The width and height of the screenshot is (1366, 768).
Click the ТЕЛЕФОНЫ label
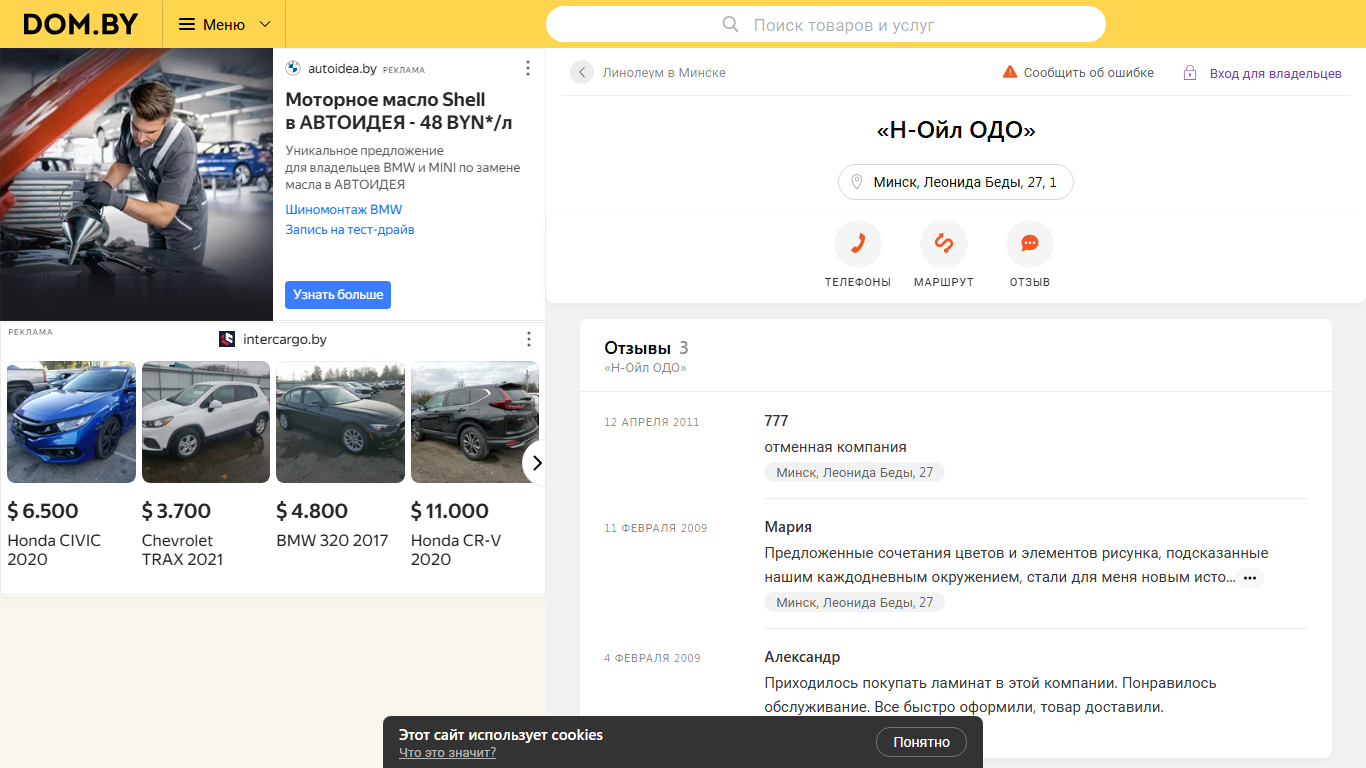858,282
